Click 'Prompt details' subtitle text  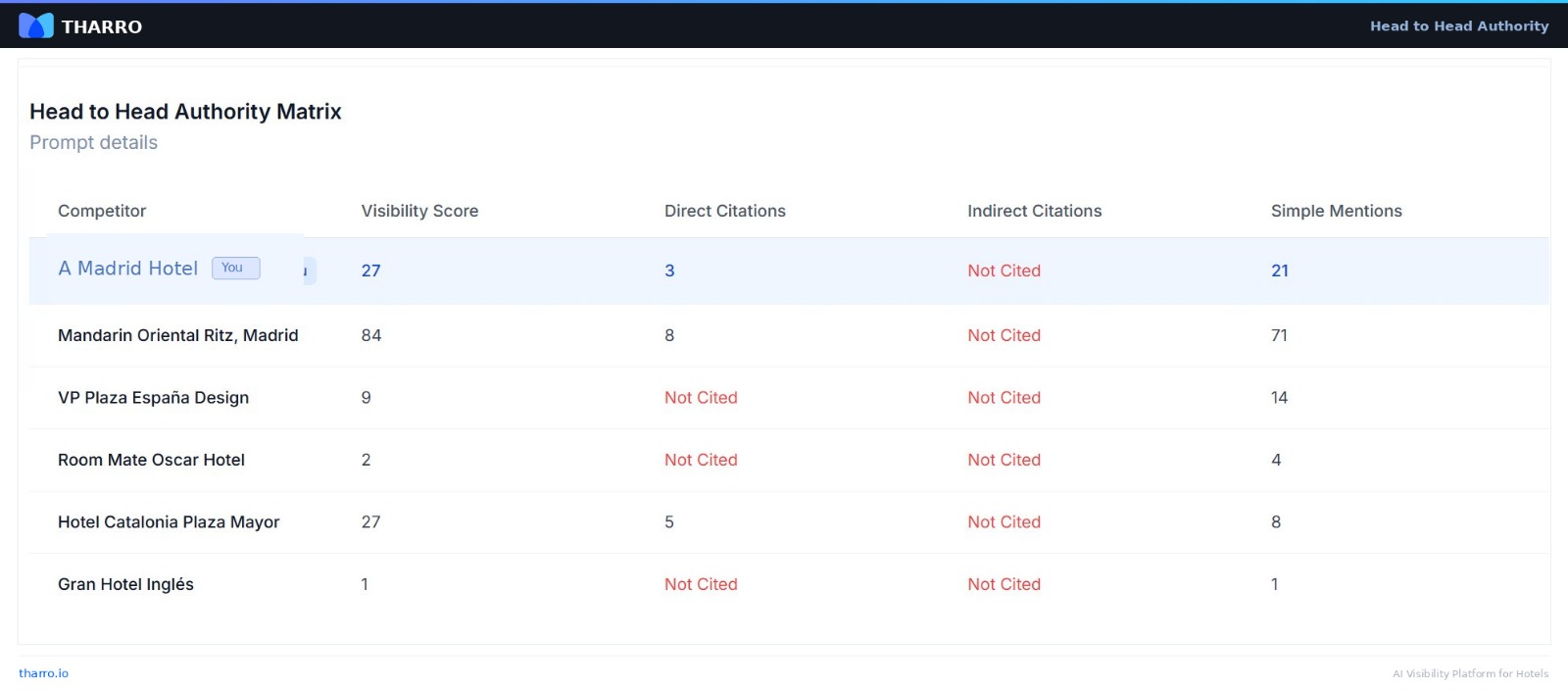[93, 142]
